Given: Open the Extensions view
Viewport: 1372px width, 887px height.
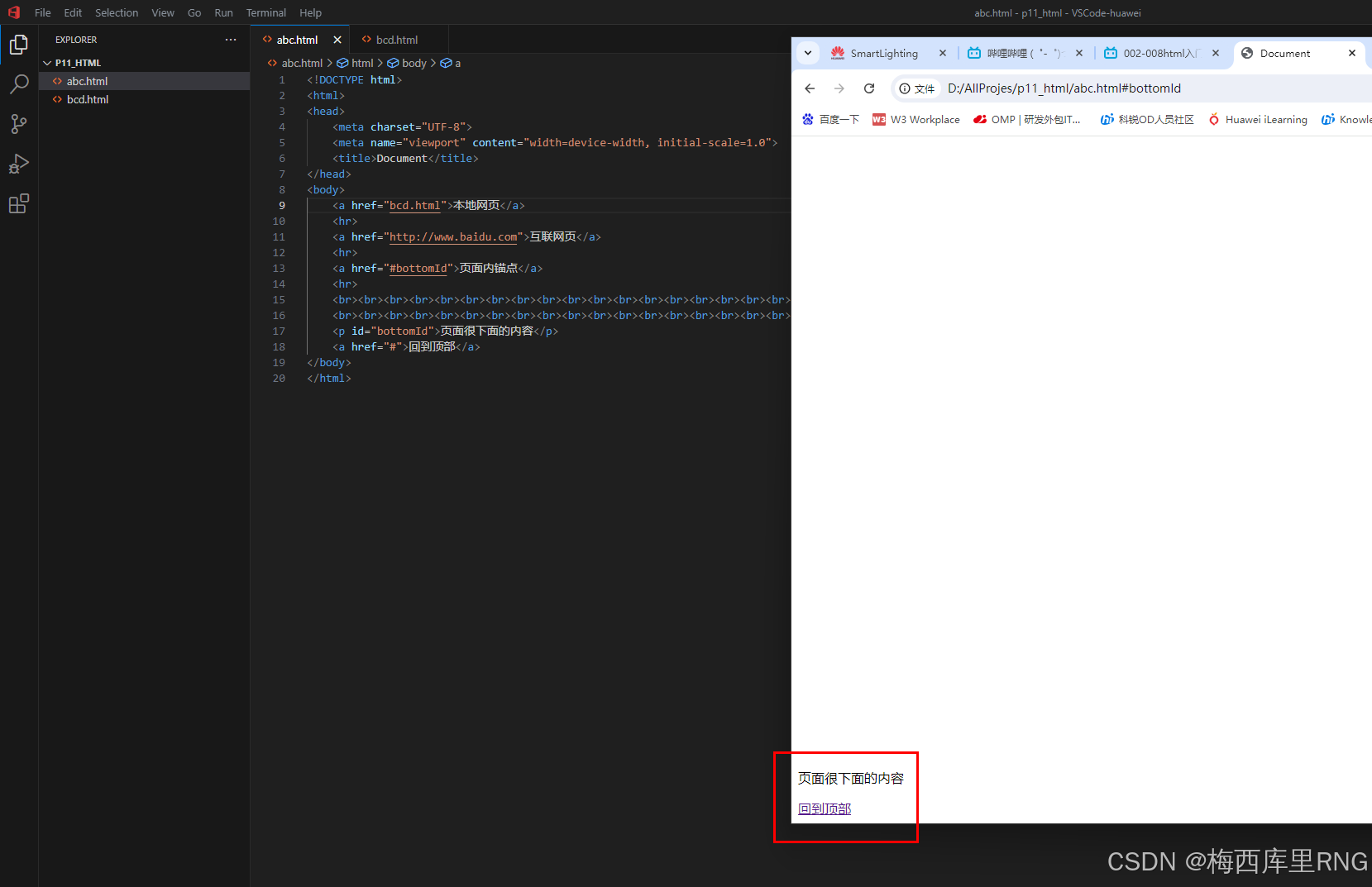Looking at the screenshot, I should (x=18, y=203).
